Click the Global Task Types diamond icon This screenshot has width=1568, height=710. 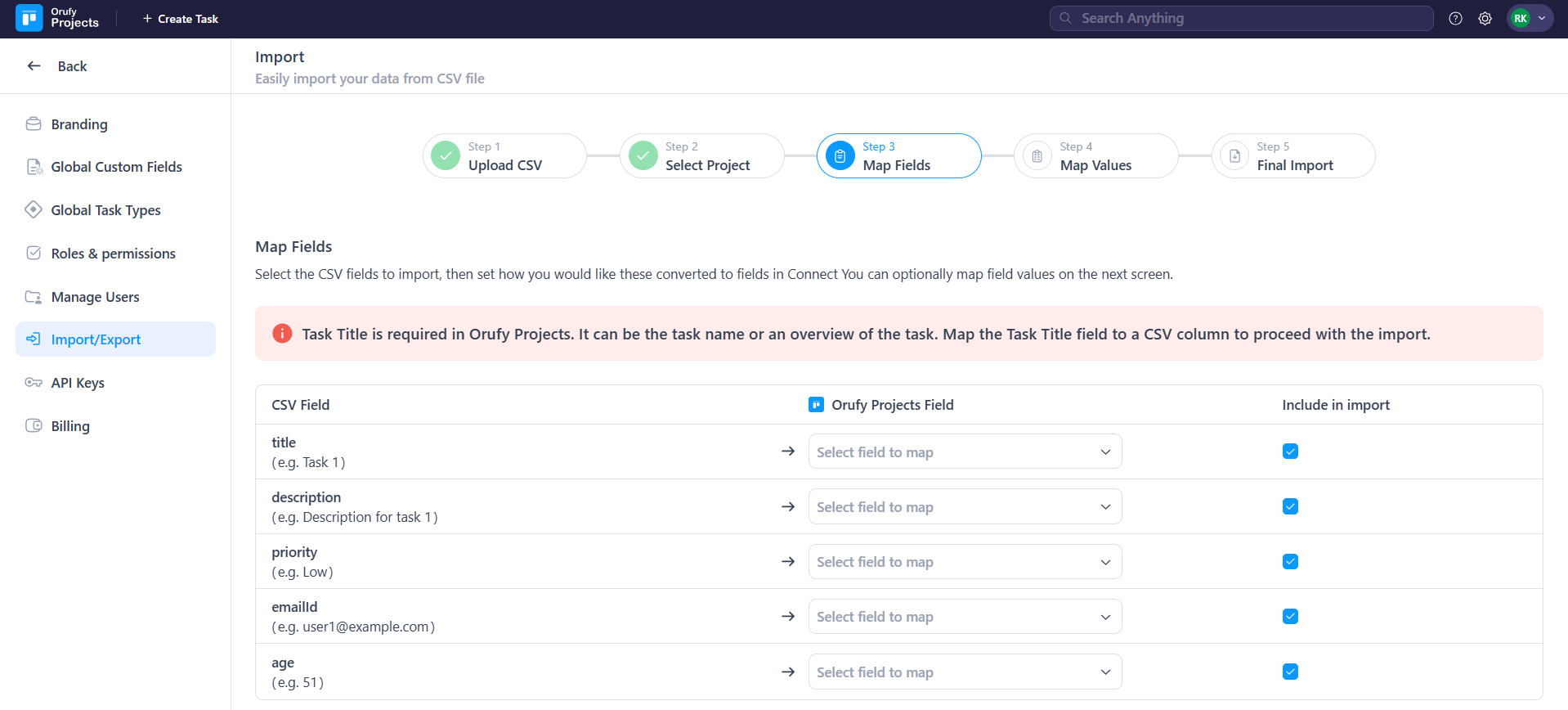(34, 209)
